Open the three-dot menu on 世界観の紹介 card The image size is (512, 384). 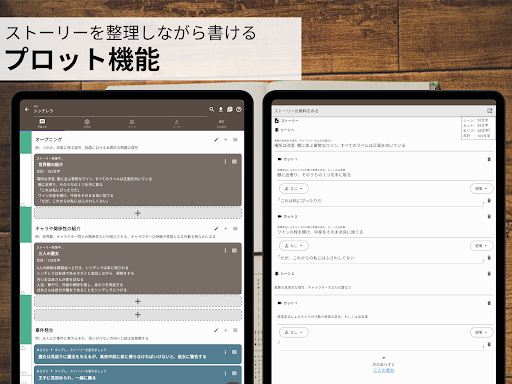(x=225, y=162)
